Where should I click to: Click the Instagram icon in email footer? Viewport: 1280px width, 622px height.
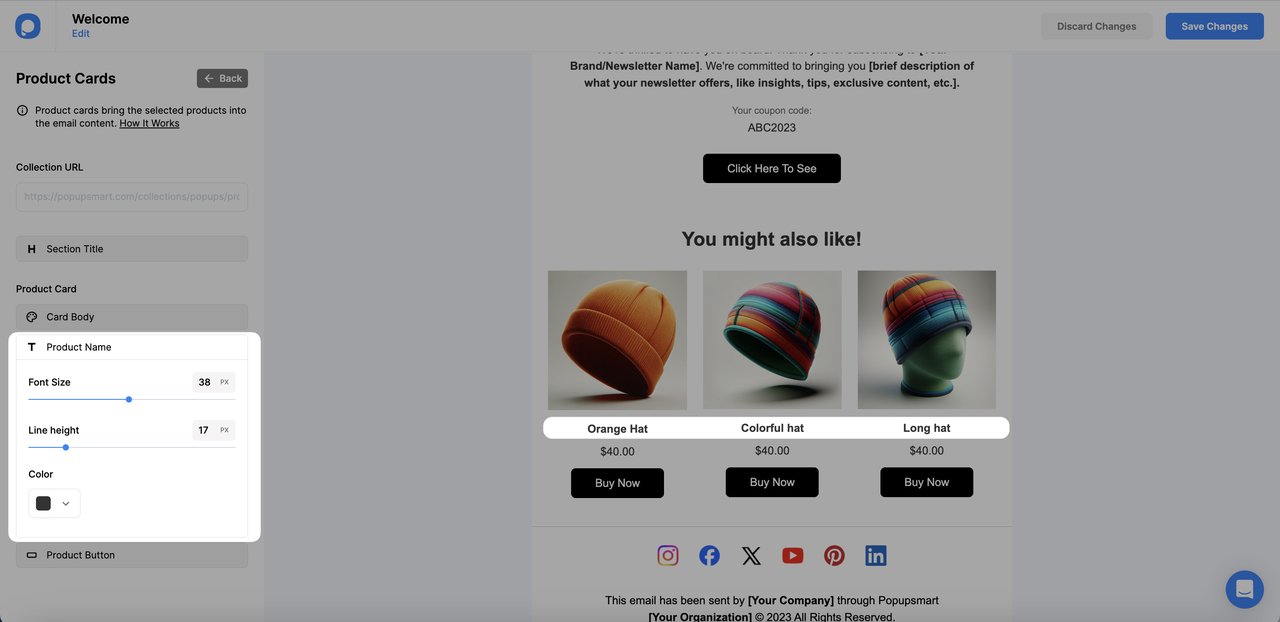coord(668,555)
